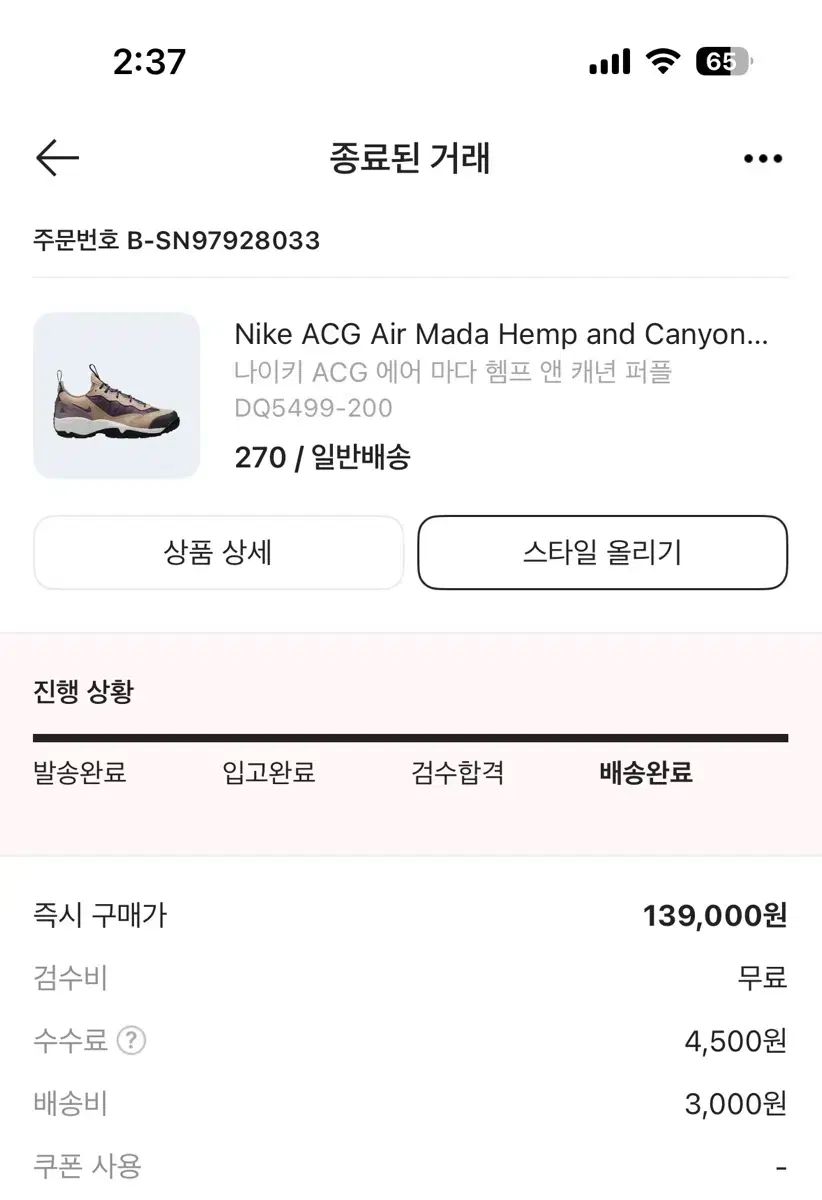
Task: Tap the cellular signal bars icon
Action: click(610, 62)
